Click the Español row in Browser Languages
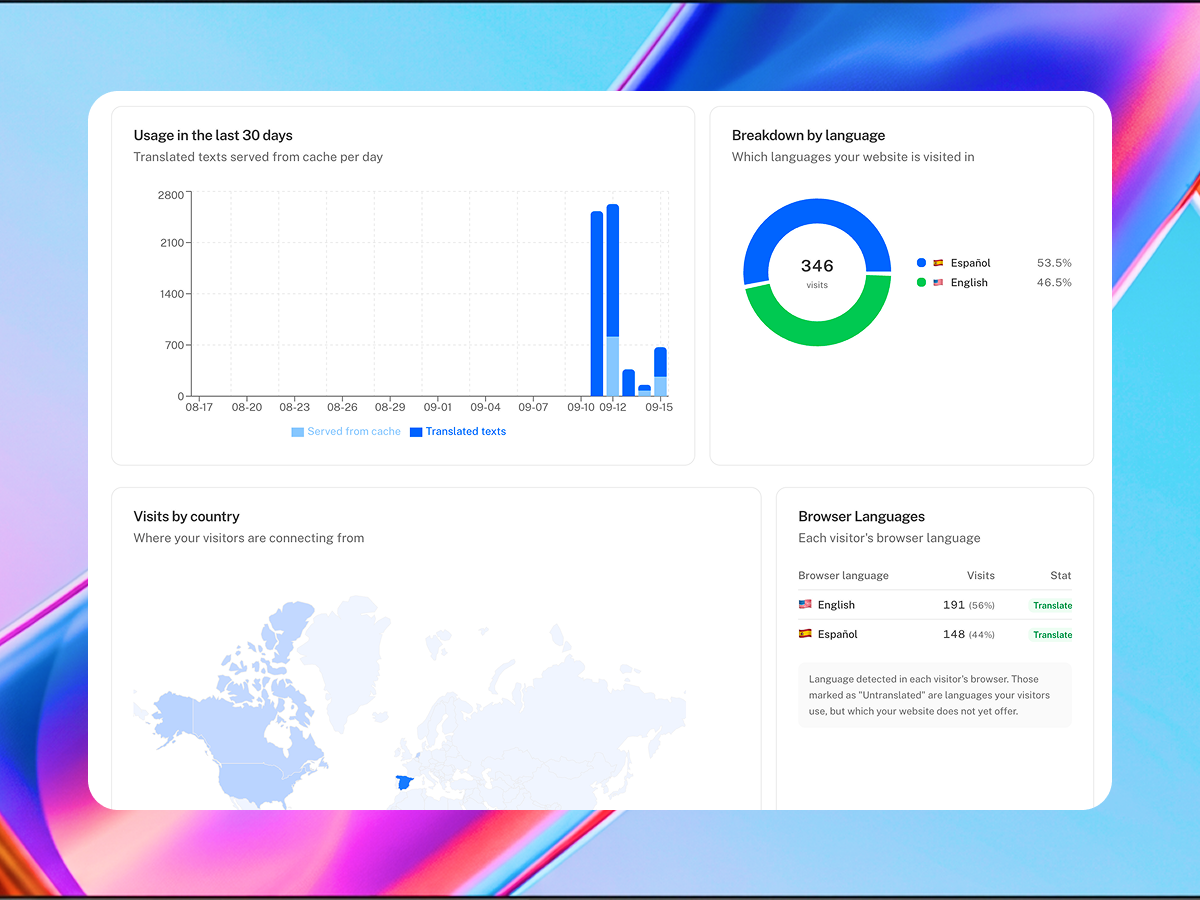This screenshot has width=1200, height=900. 935,635
